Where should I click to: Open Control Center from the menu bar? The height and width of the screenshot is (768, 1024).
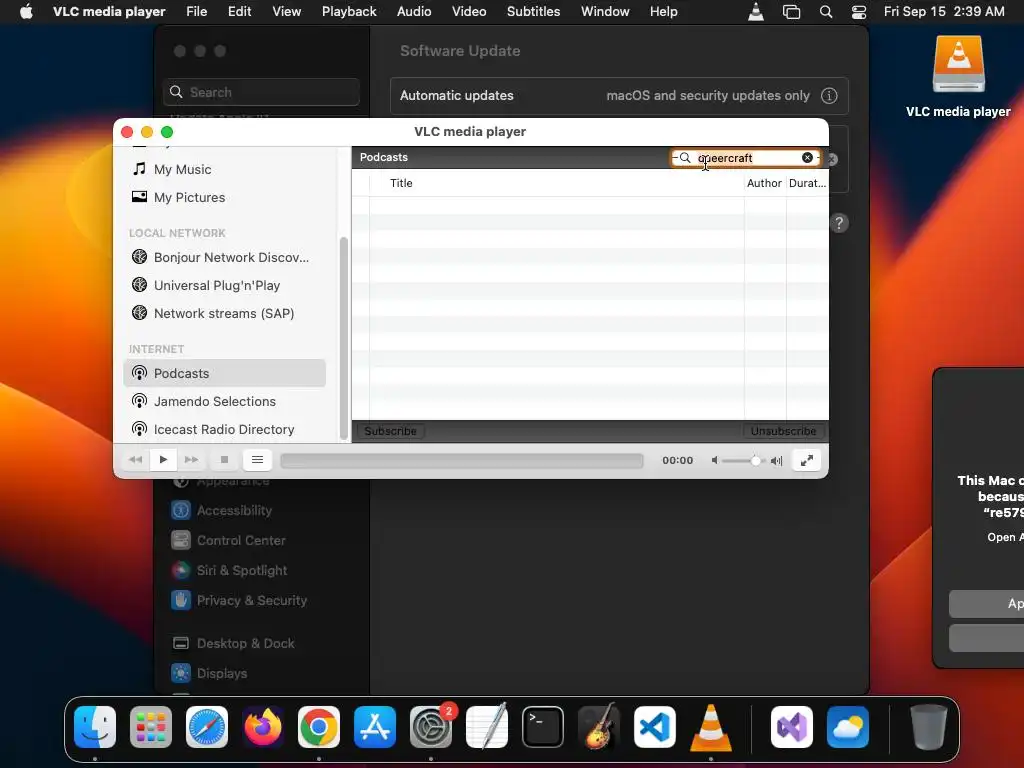pyautogui.click(x=859, y=12)
